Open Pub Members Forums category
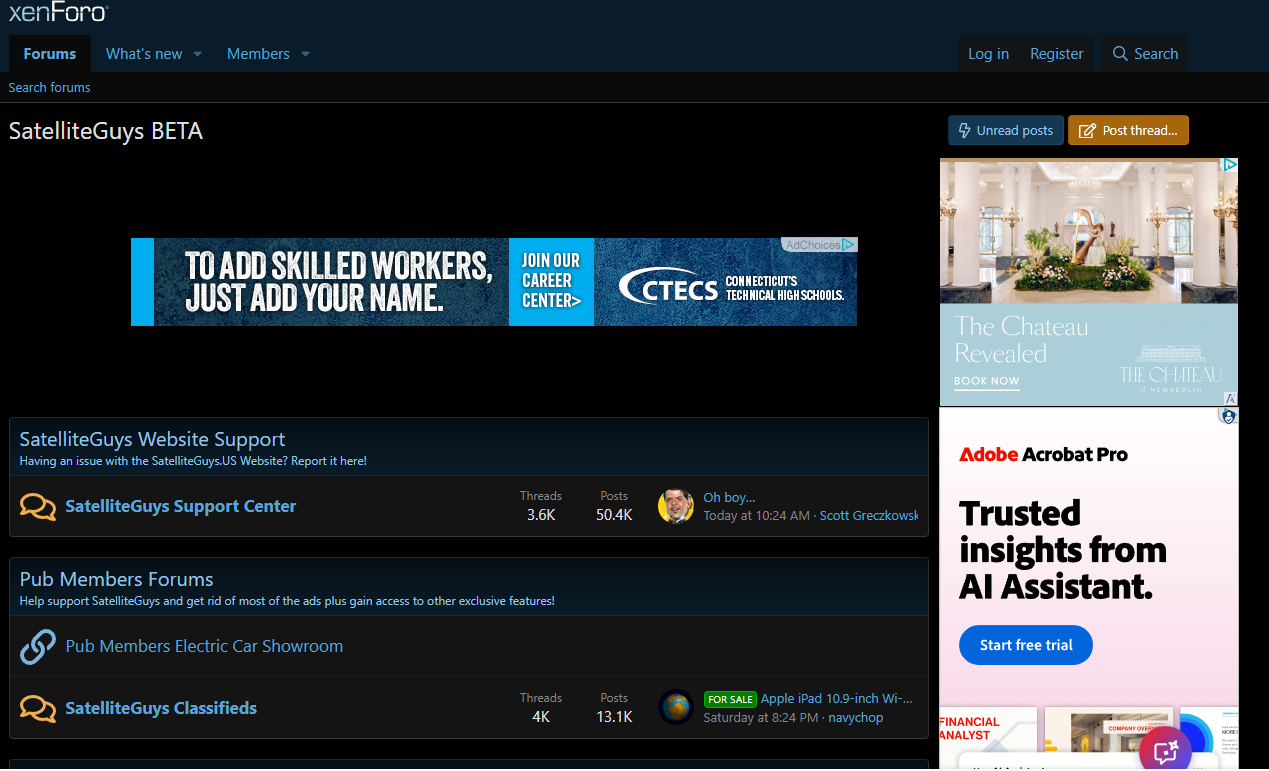This screenshot has width=1269, height=771. [117, 579]
